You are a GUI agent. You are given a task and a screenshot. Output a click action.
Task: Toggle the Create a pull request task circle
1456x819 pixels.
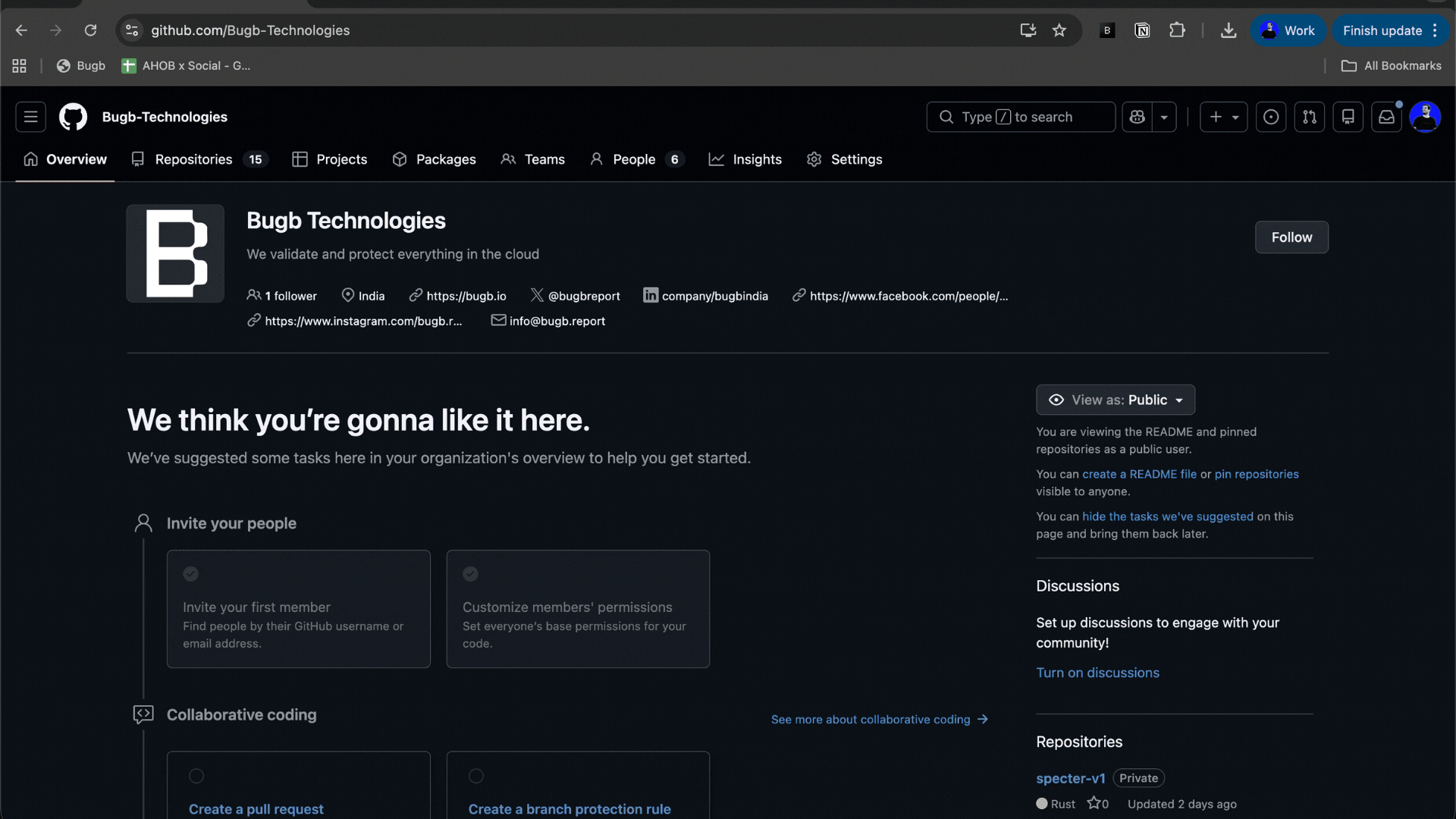pos(196,776)
